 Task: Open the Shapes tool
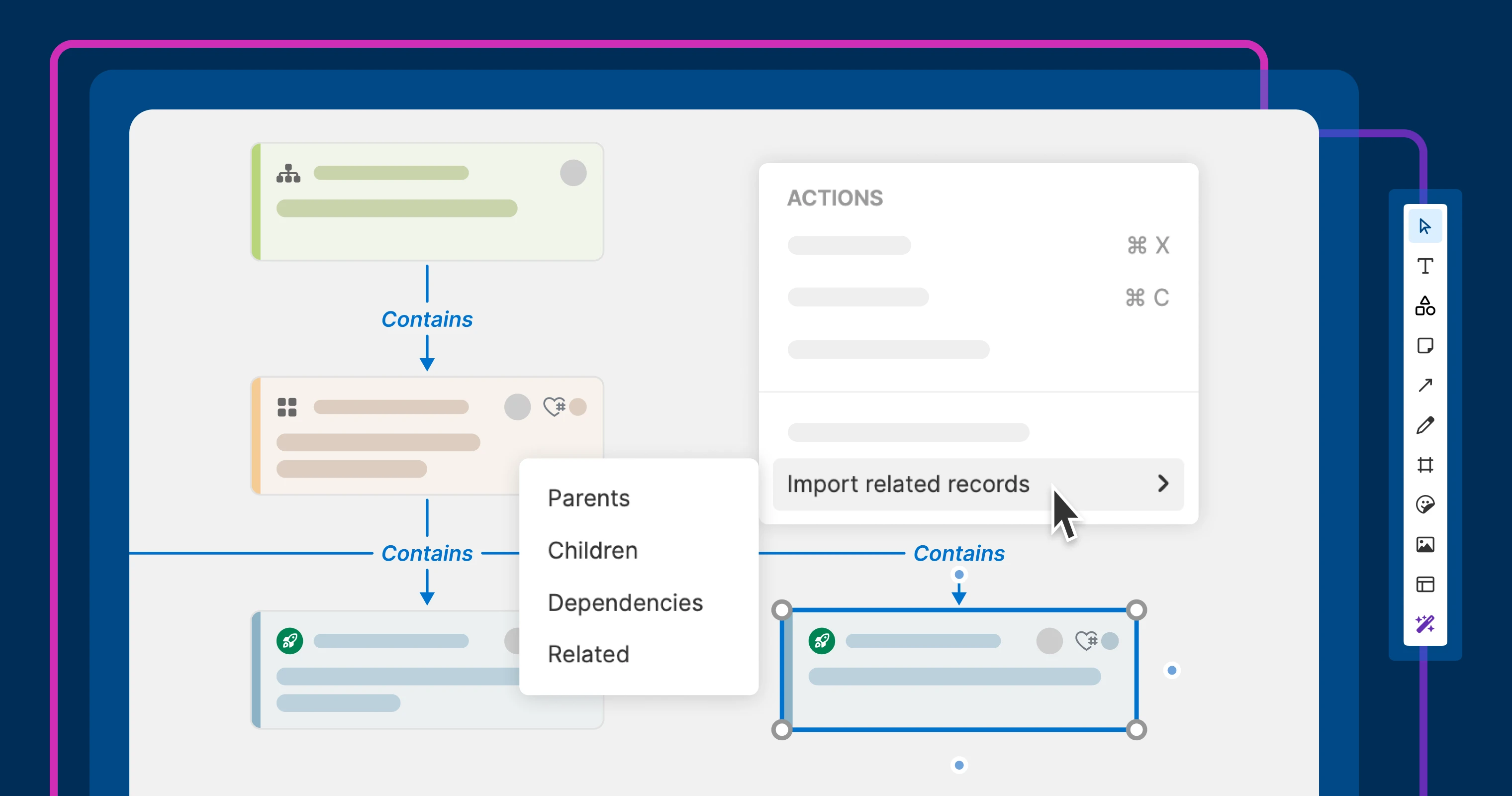coord(1424,306)
